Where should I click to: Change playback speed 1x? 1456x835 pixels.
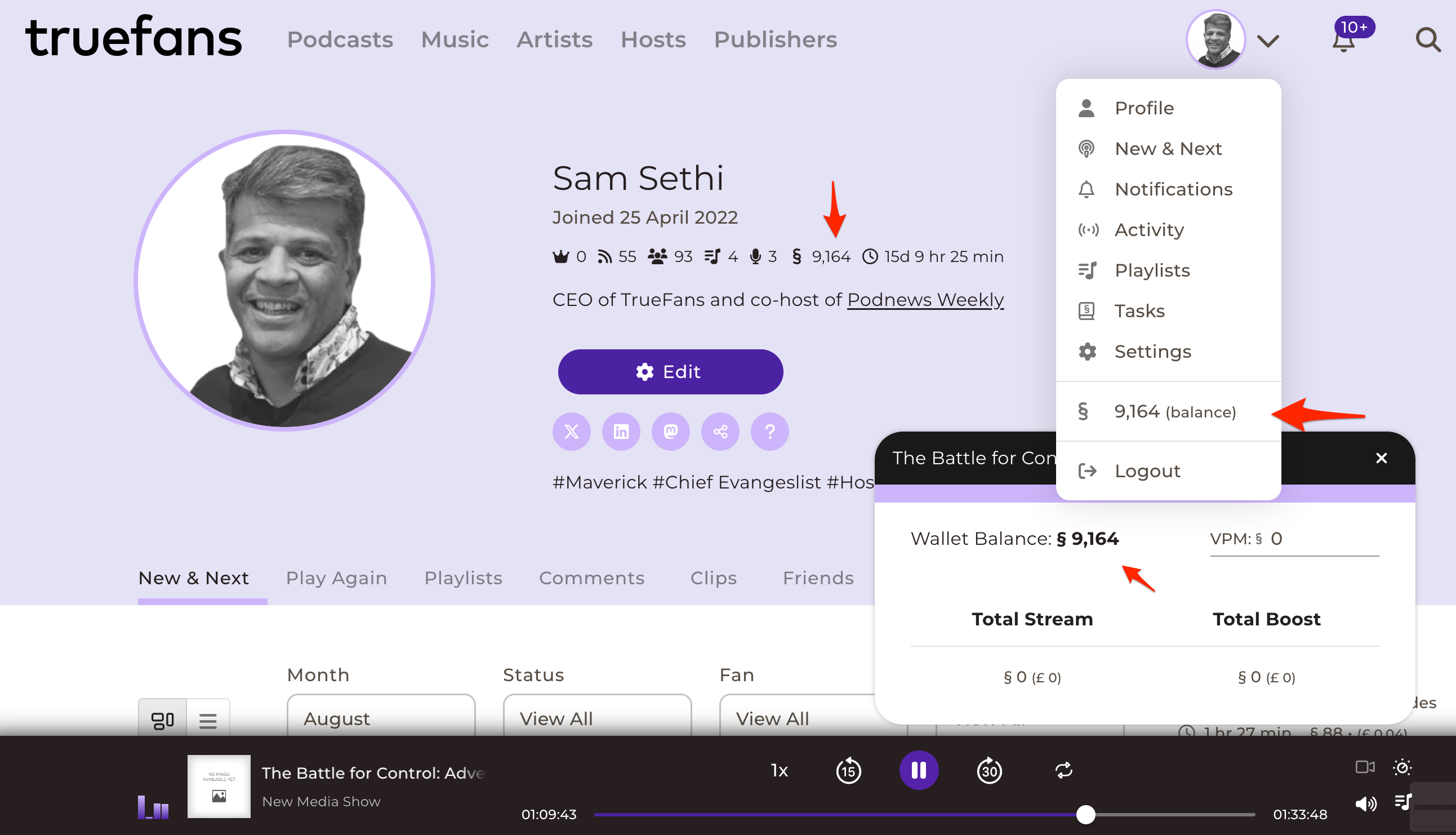pyautogui.click(x=779, y=770)
